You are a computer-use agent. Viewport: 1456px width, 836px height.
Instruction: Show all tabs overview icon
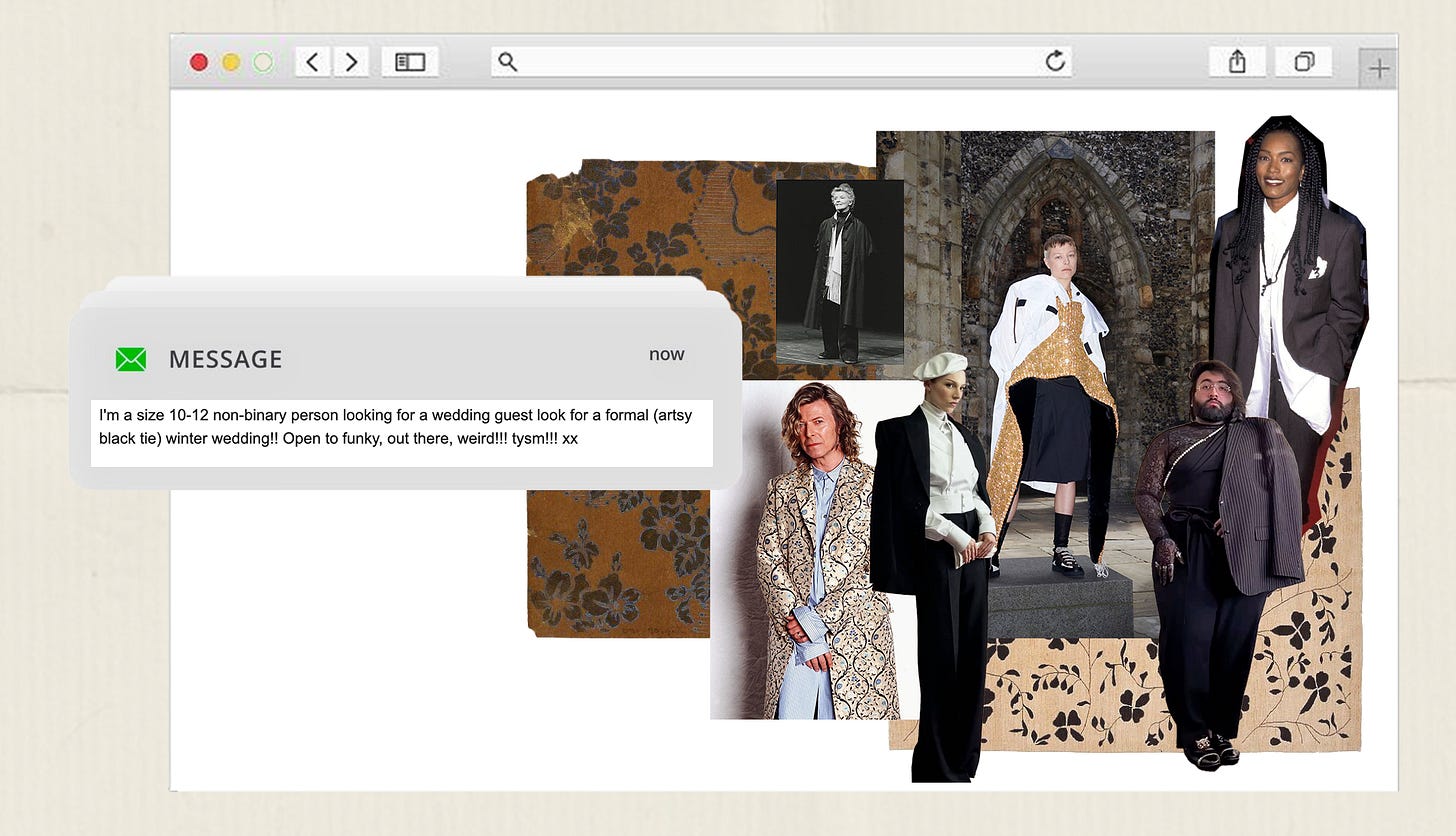tap(1304, 62)
